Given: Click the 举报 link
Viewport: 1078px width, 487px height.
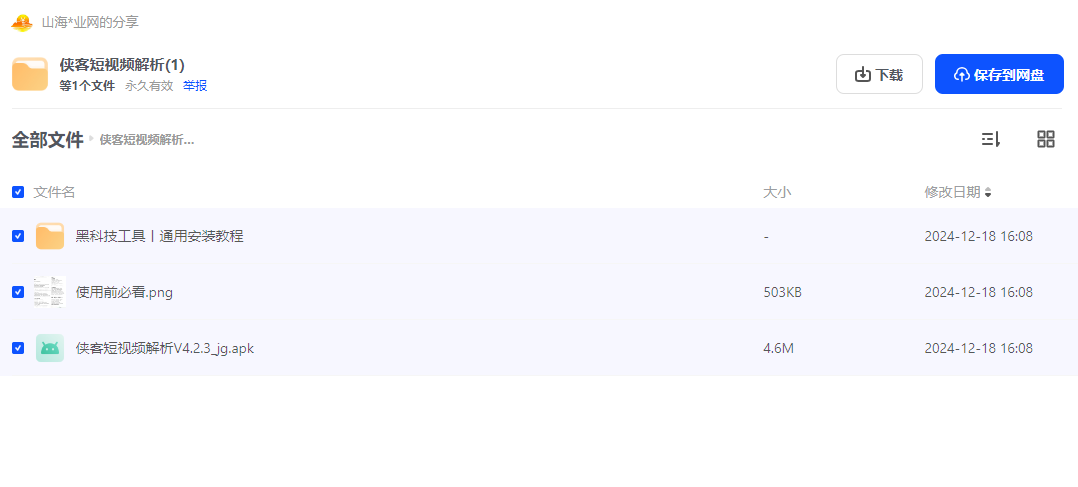Looking at the screenshot, I should (x=195, y=86).
